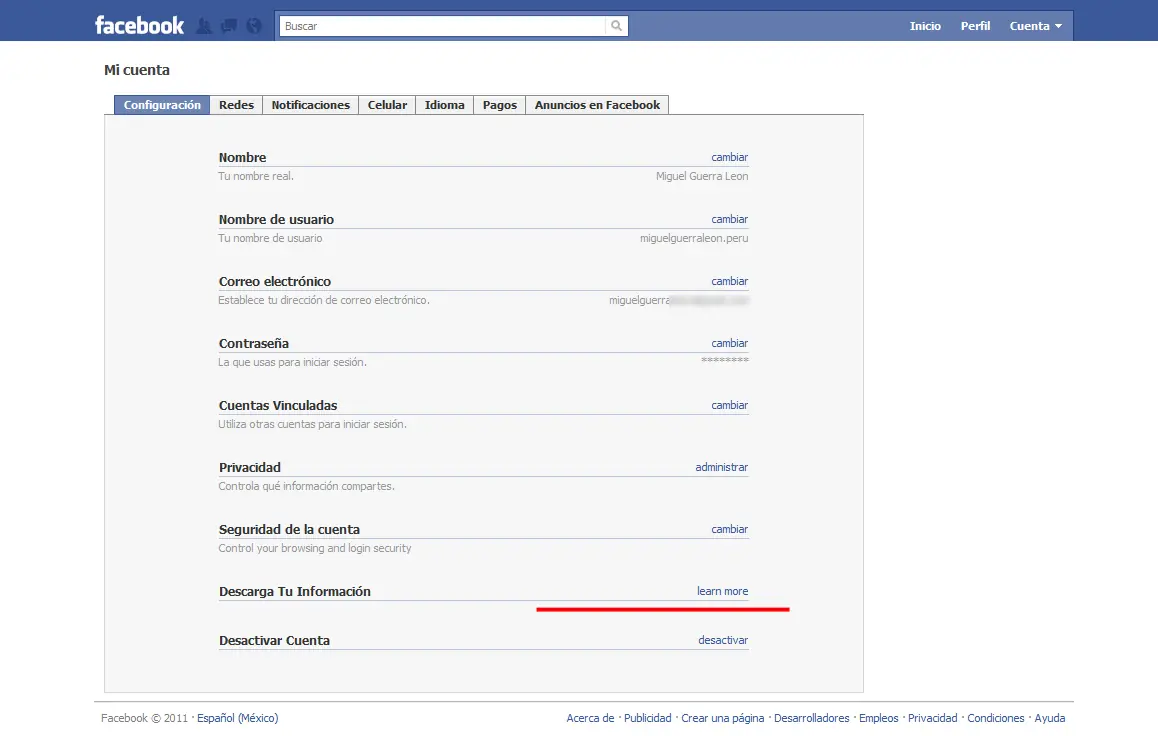Select the Pagos tab

[499, 105]
